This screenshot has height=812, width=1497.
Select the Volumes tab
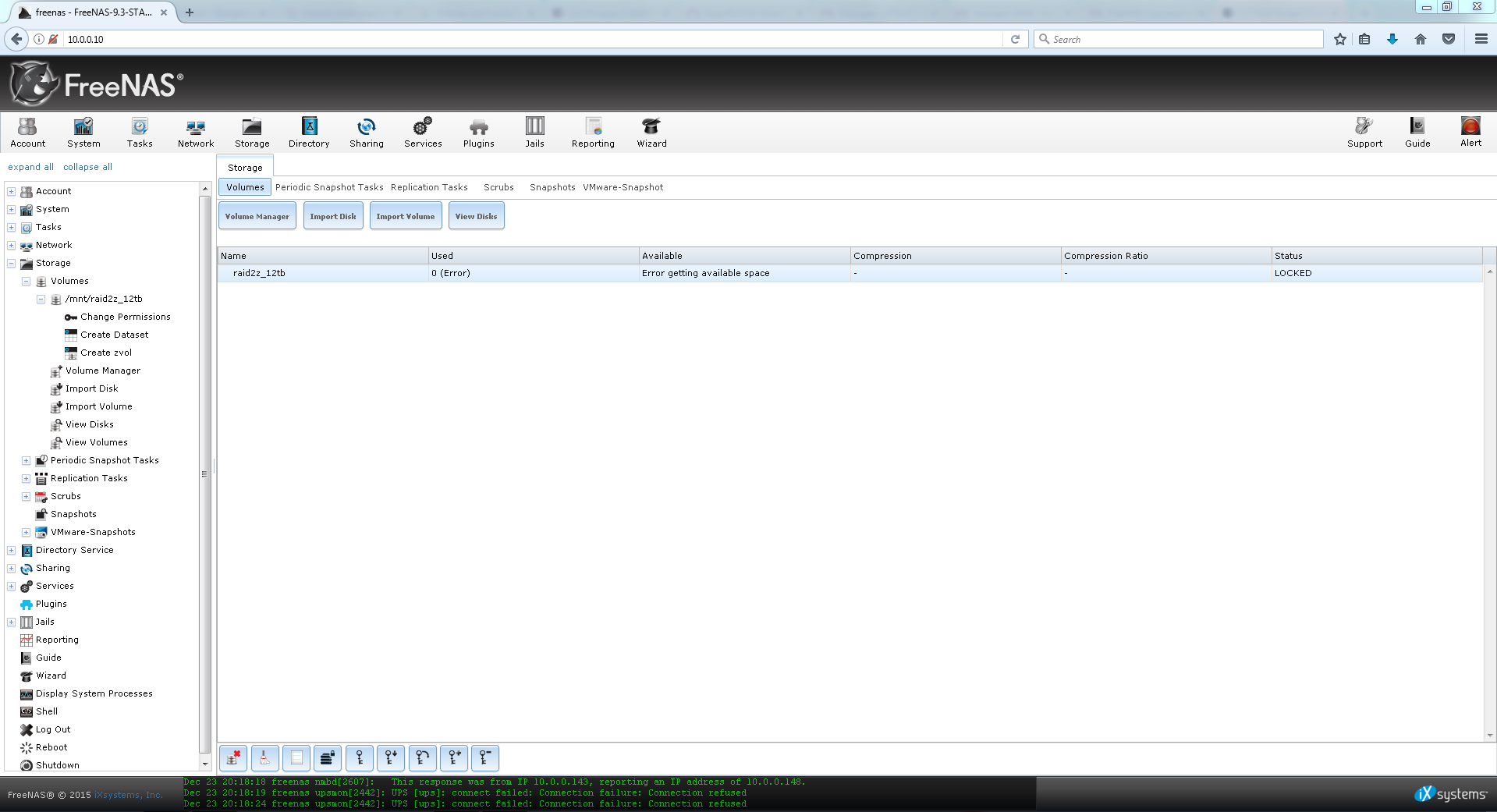(x=245, y=187)
